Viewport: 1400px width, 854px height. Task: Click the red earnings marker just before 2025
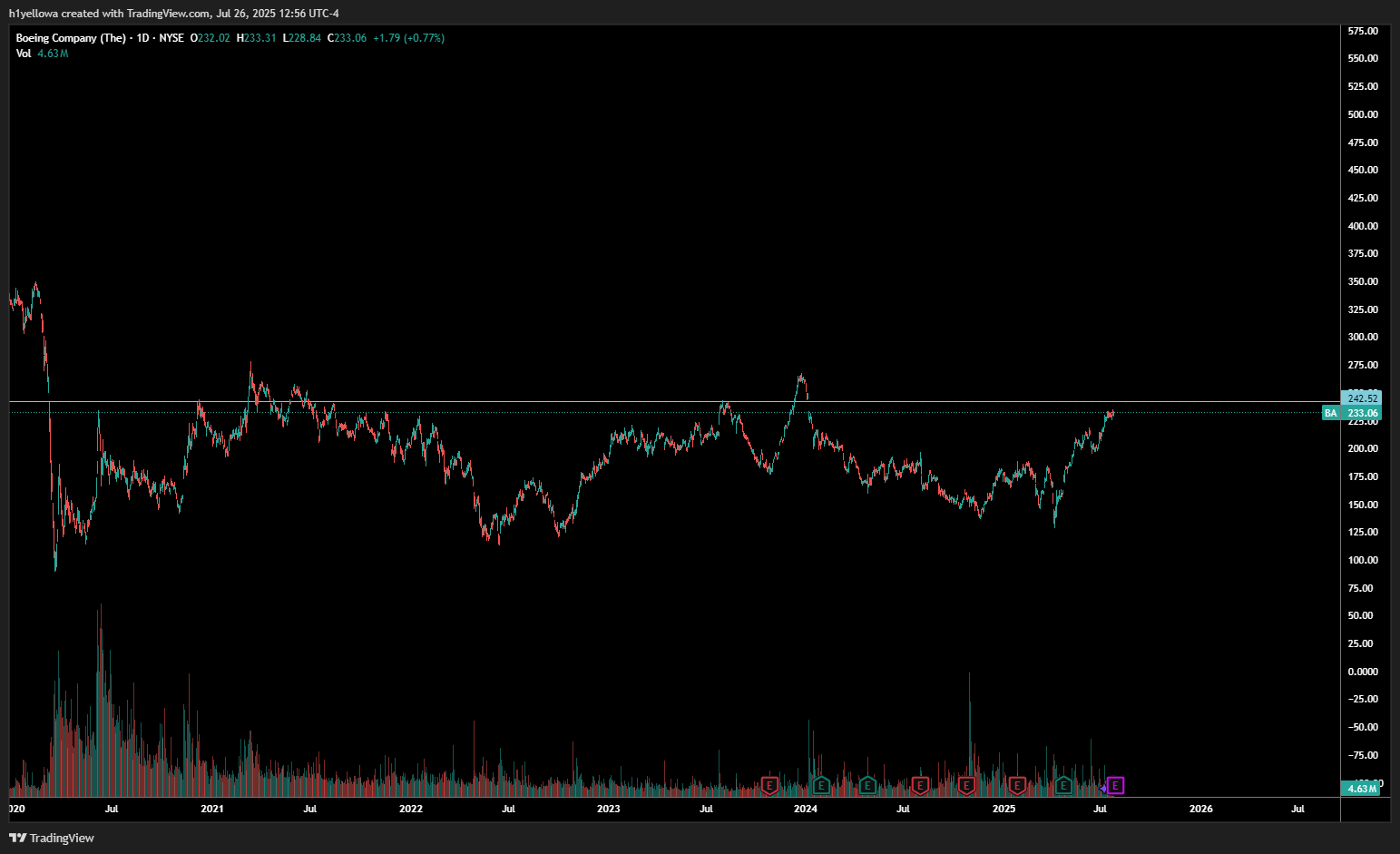tap(966, 785)
